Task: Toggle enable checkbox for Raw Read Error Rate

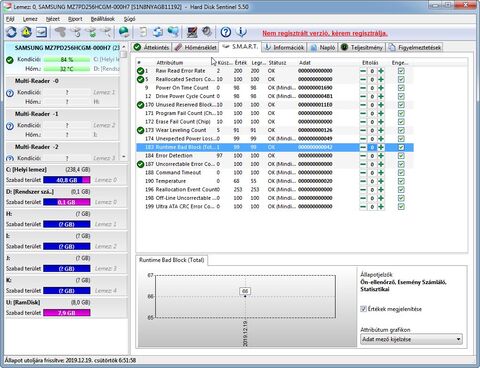Action: pos(401,71)
